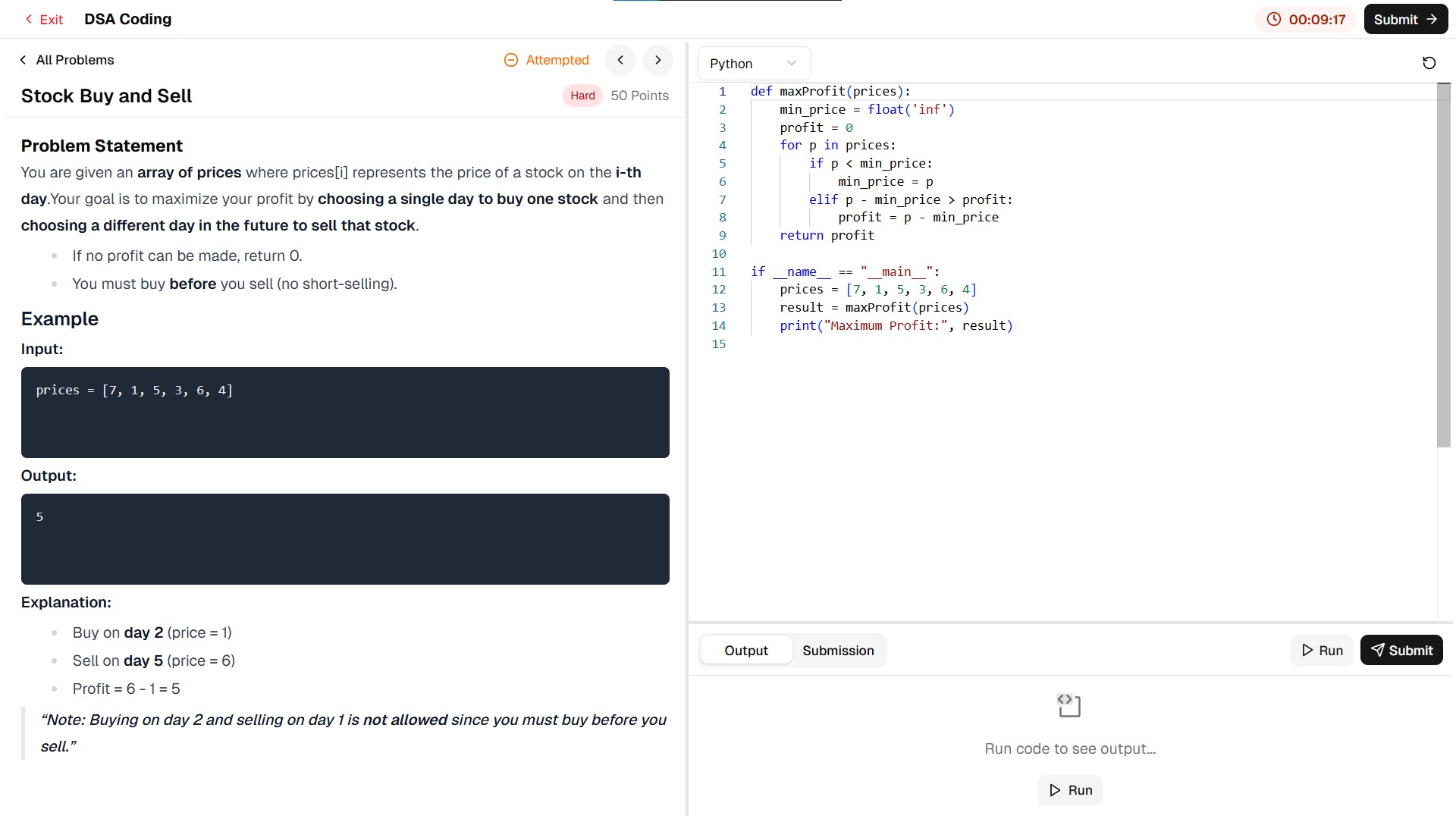The width and height of the screenshot is (1456, 819).
Task: Go to next problem arrow
Action: tap(657, 60)
